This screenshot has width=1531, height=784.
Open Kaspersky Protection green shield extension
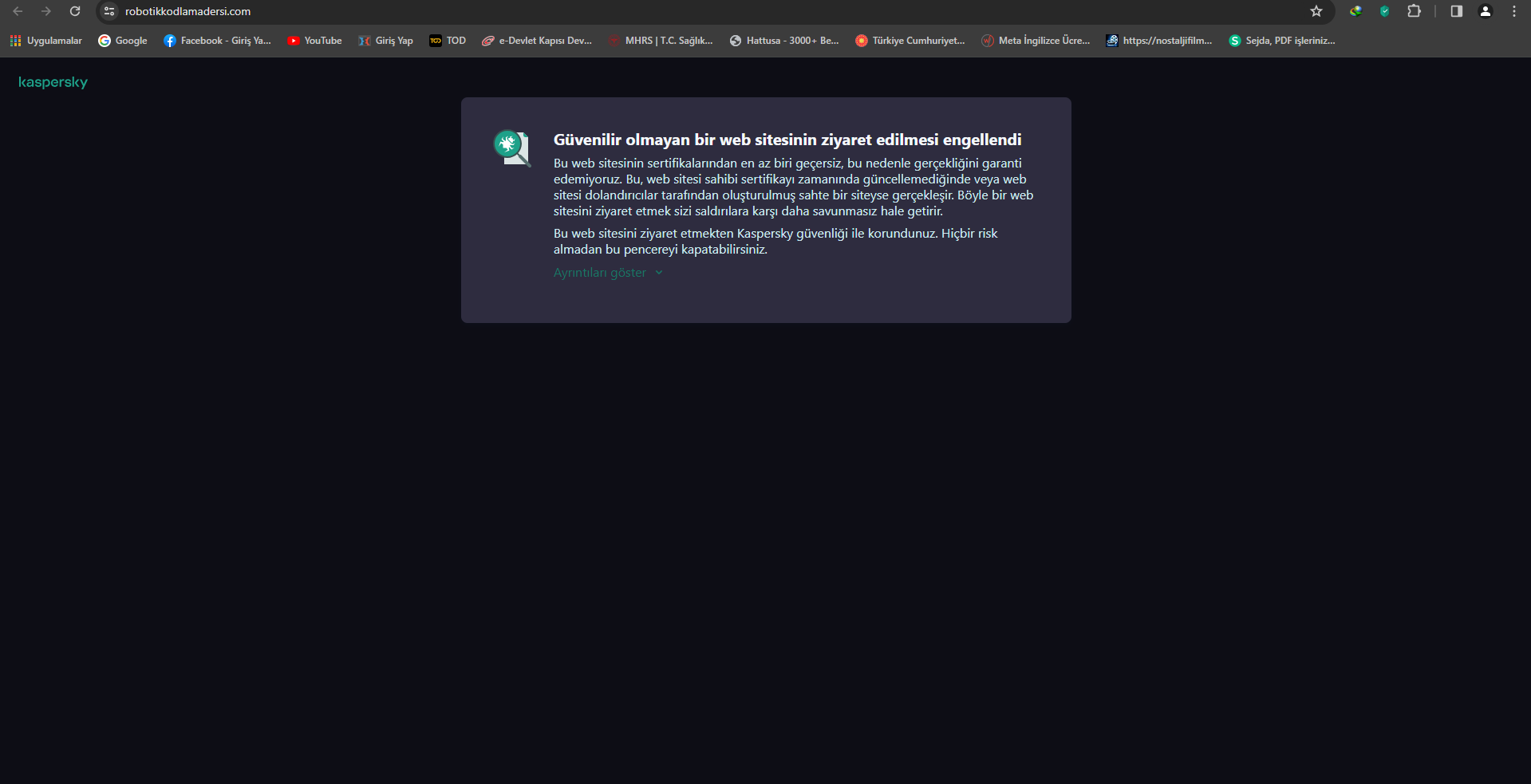(1385, 11)
